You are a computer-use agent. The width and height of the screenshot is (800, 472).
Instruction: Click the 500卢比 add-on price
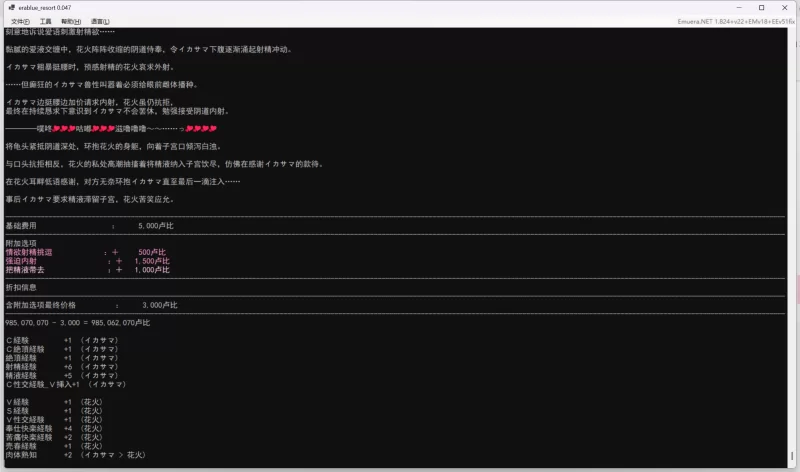[154, 252]
